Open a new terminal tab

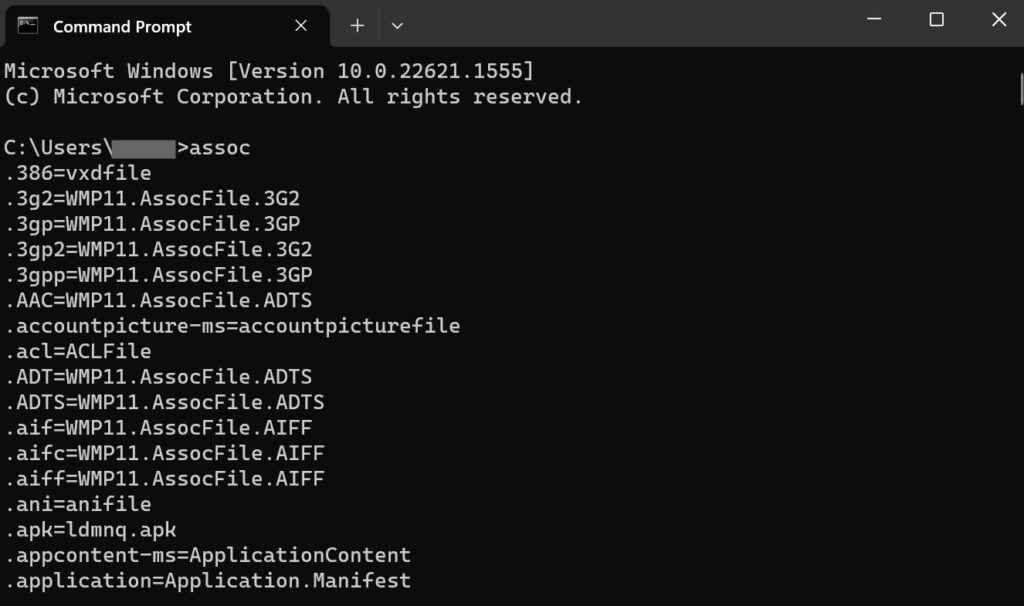point(357,25)
